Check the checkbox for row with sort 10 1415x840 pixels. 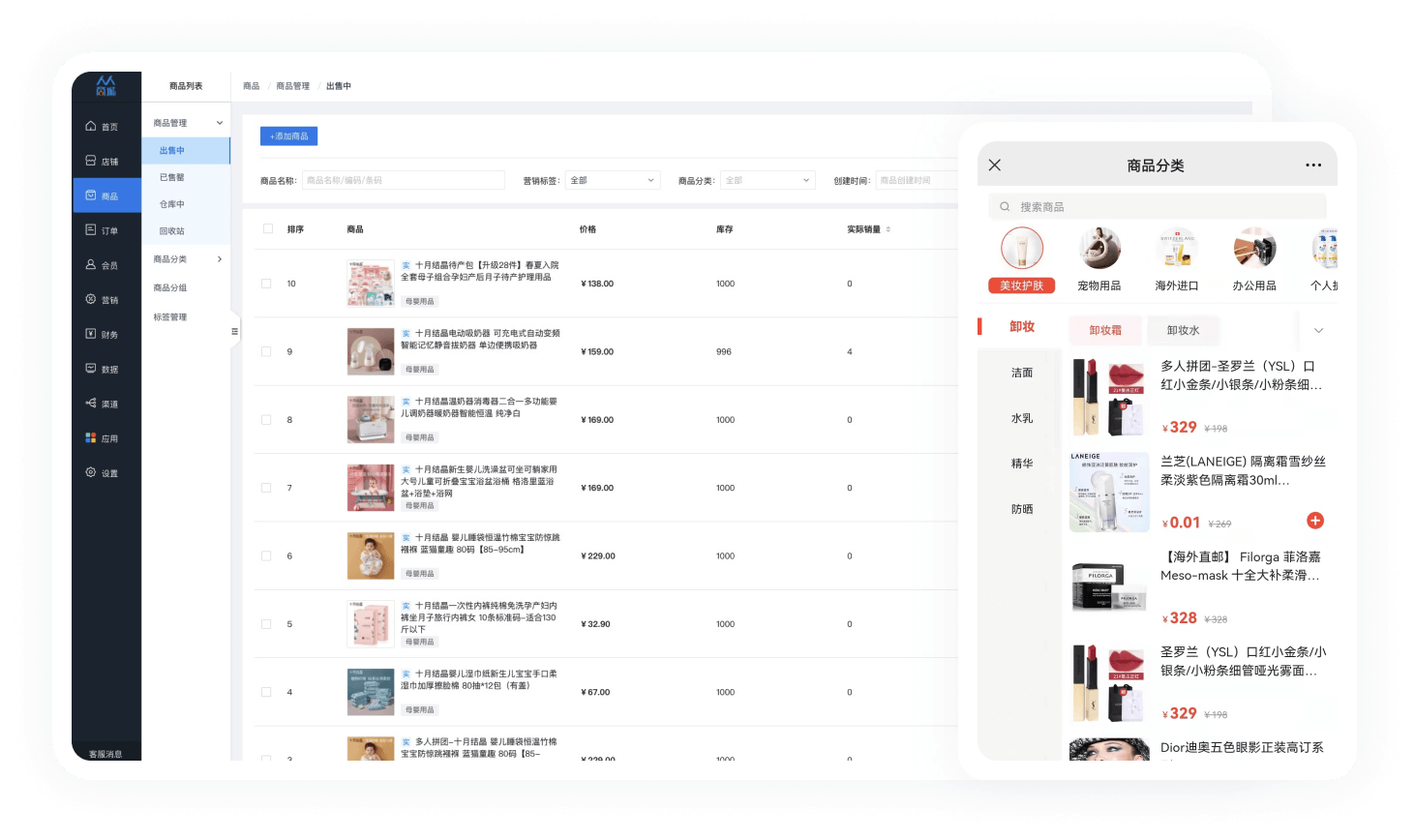click(266, 284)
